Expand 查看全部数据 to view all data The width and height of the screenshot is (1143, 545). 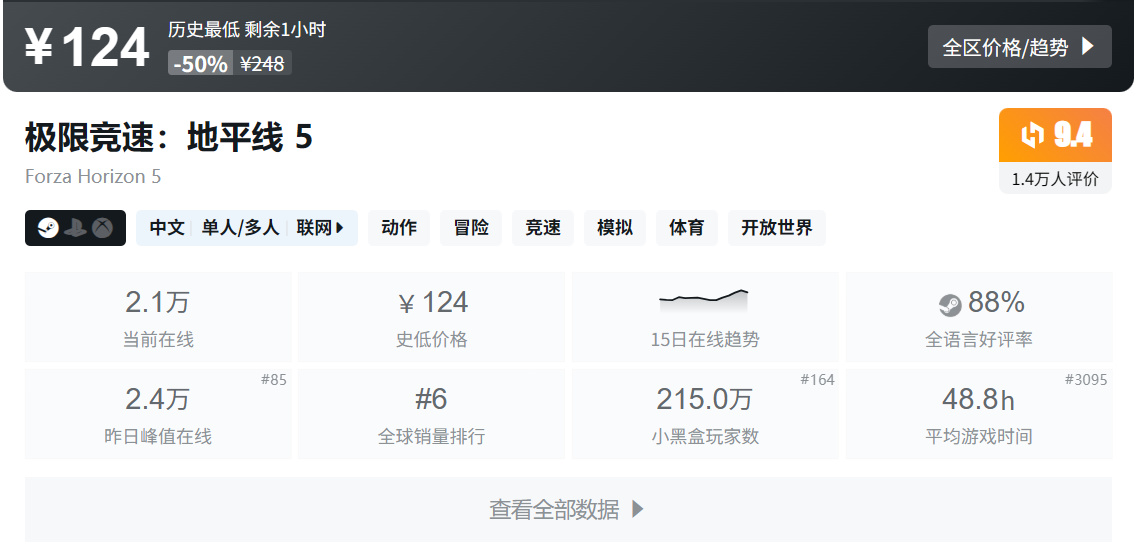click(x=567, y=509)
